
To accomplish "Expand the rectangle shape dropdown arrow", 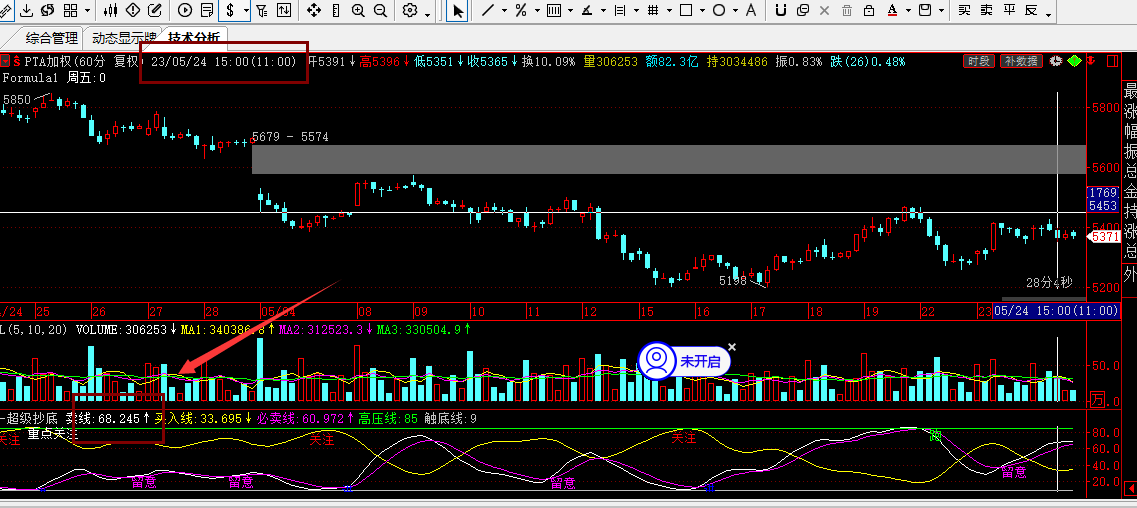I will 703,11.
